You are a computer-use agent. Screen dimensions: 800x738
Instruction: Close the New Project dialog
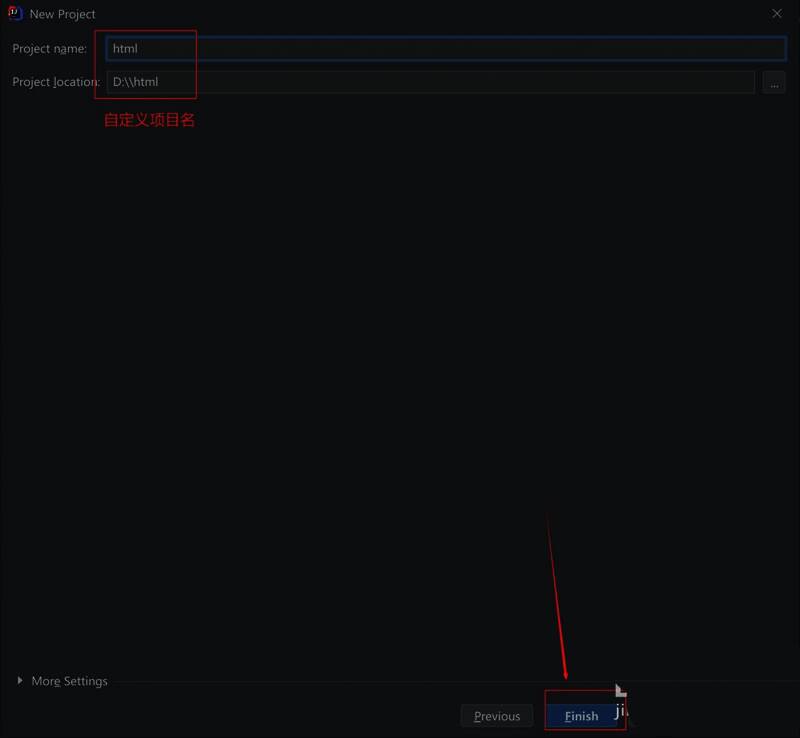coord(777,14)
